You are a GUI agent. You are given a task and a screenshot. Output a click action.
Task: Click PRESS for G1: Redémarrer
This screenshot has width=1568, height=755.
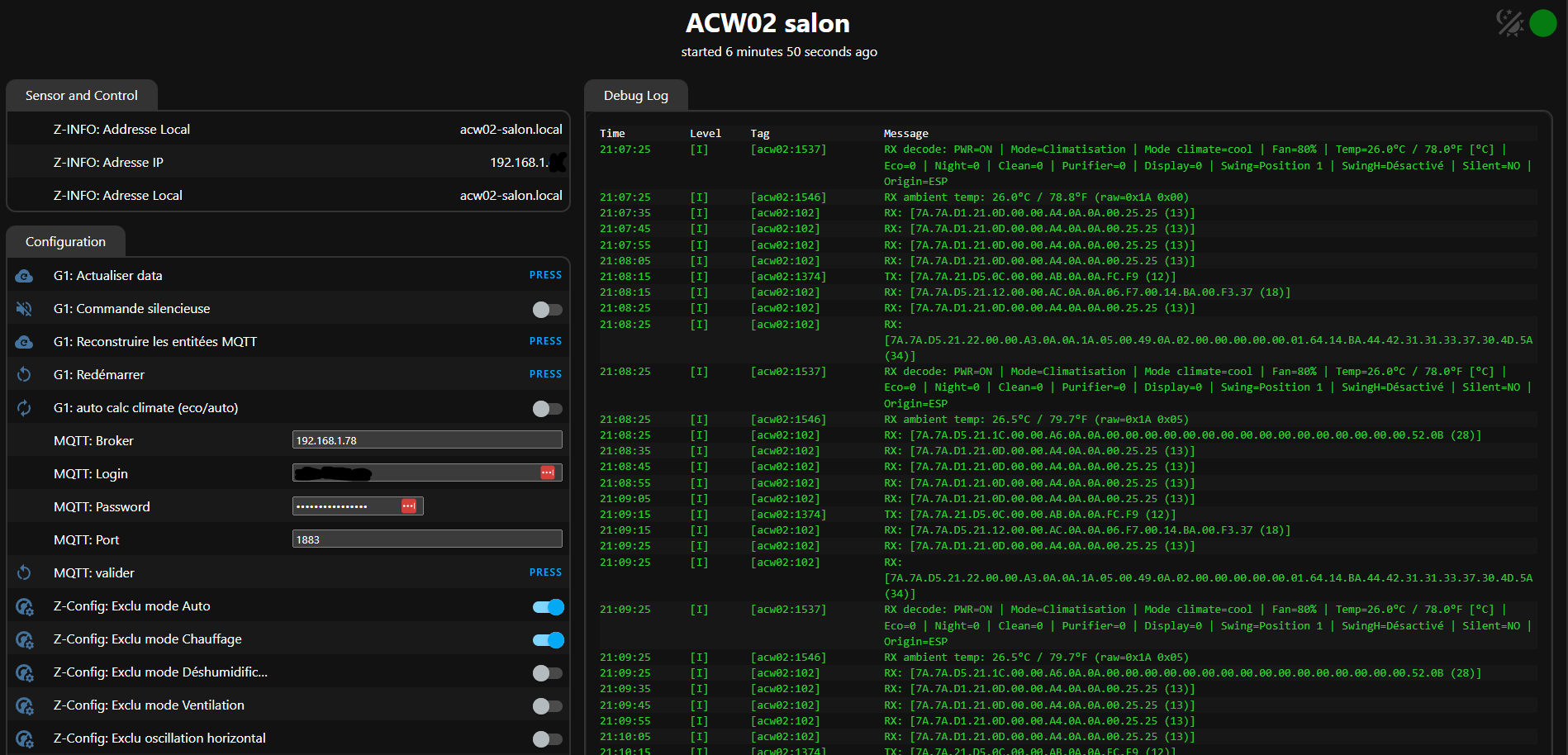(x=545, y=374)
